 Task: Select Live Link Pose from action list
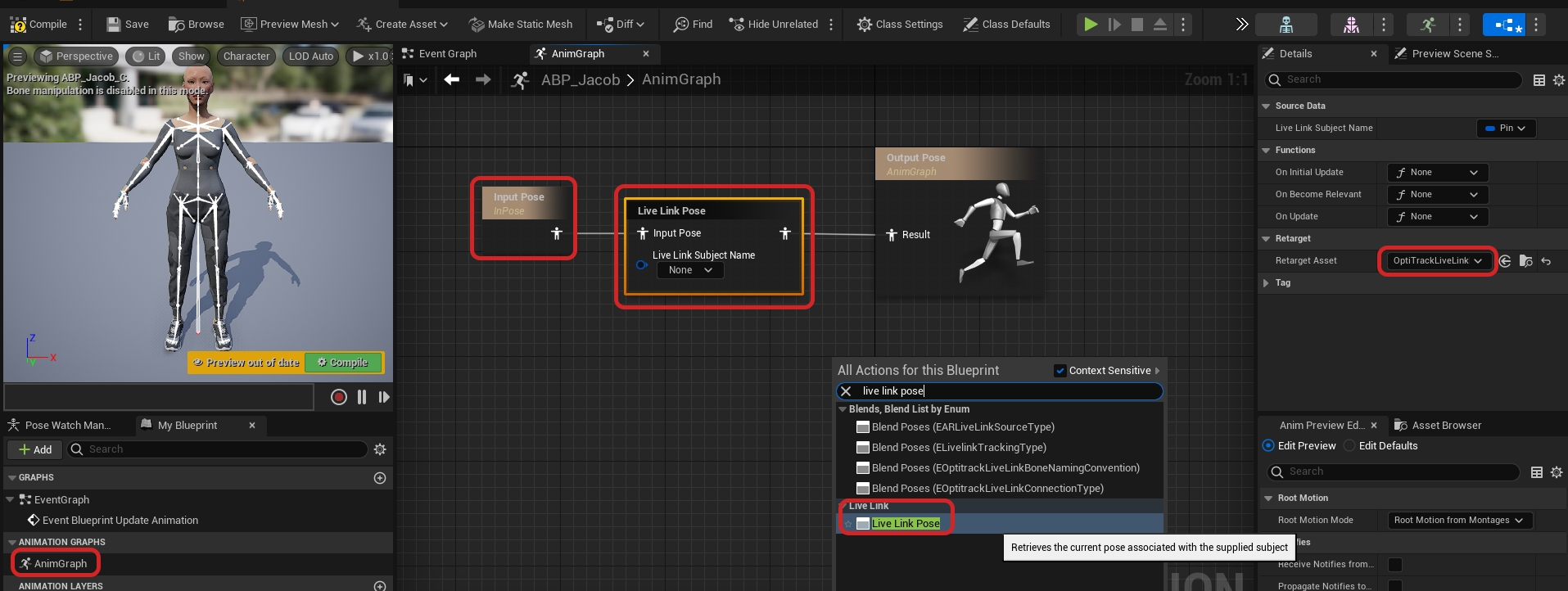905,524
